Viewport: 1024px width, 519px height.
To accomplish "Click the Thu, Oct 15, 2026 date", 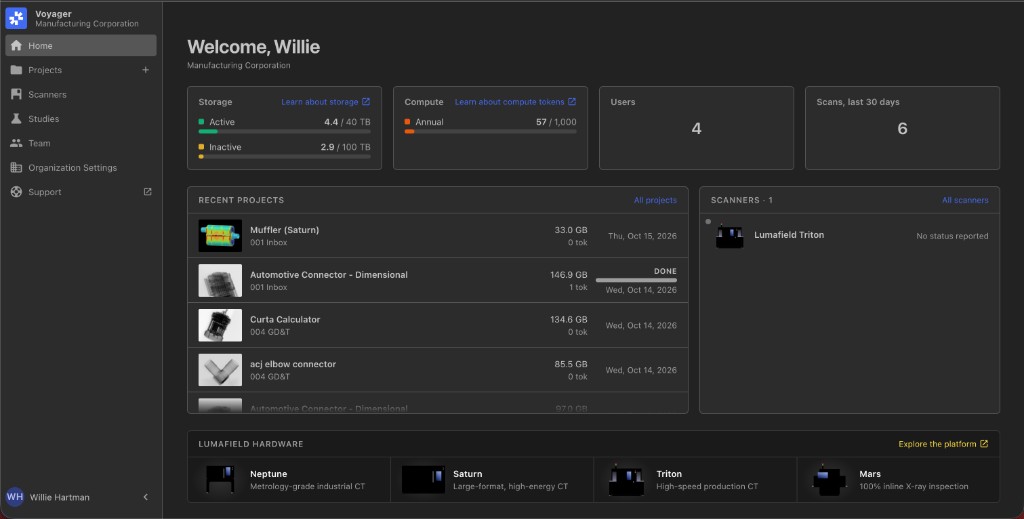I will point(642,236).
